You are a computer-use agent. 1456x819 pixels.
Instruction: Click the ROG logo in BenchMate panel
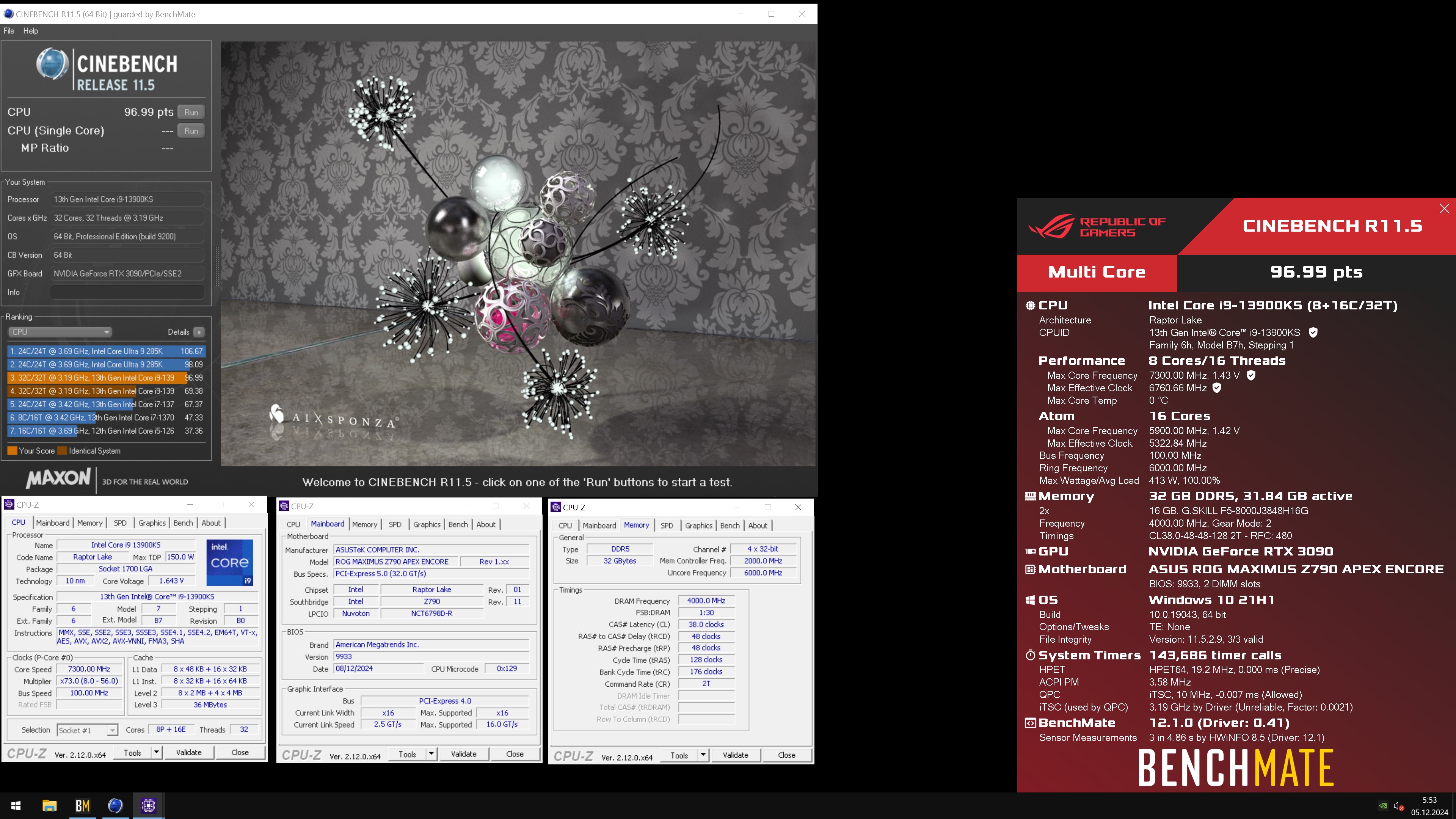[1051, 226]
